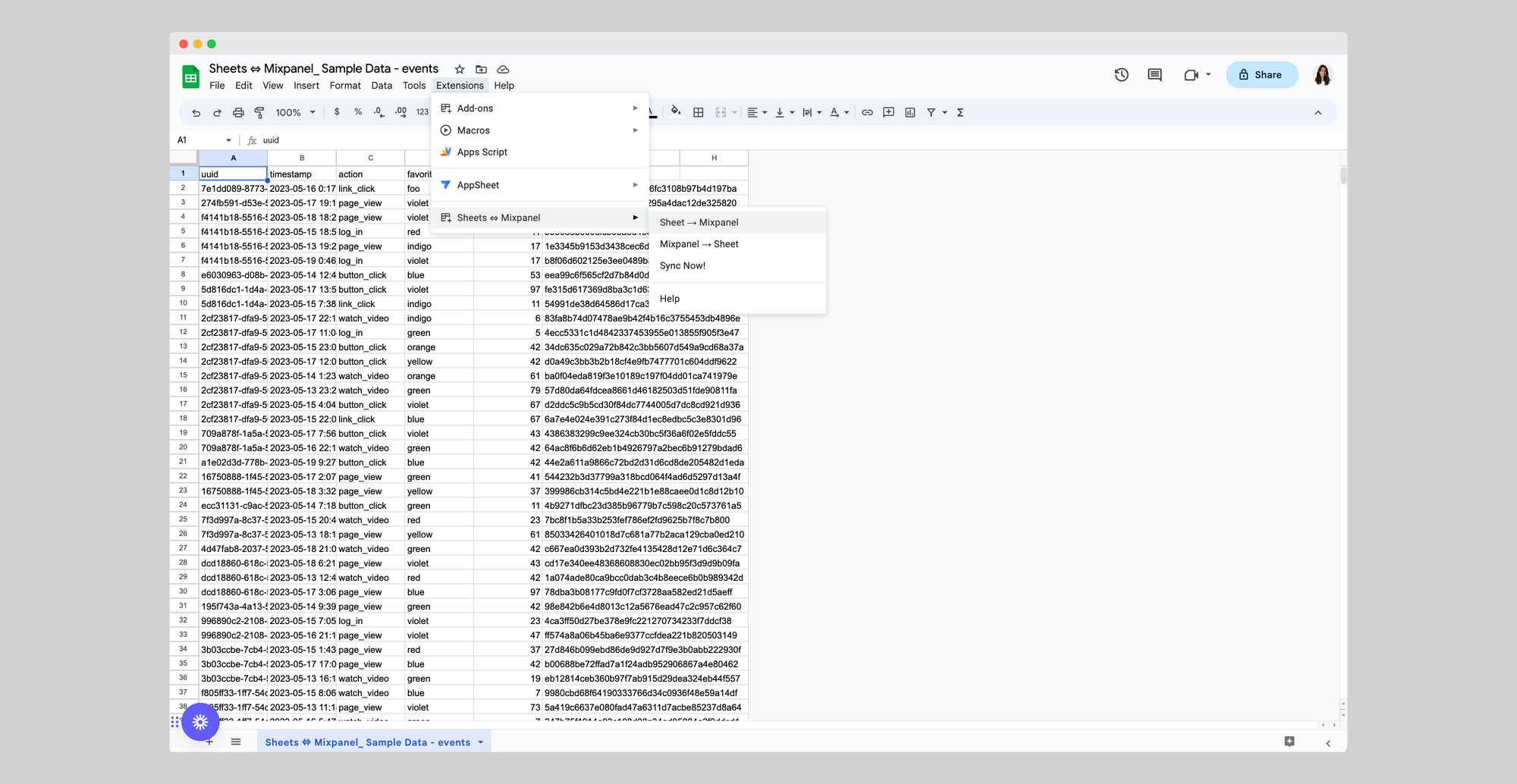This screenshot has height=784, width=1517.
Task: Format as currency with dollar icon
Action: [337, 111]
